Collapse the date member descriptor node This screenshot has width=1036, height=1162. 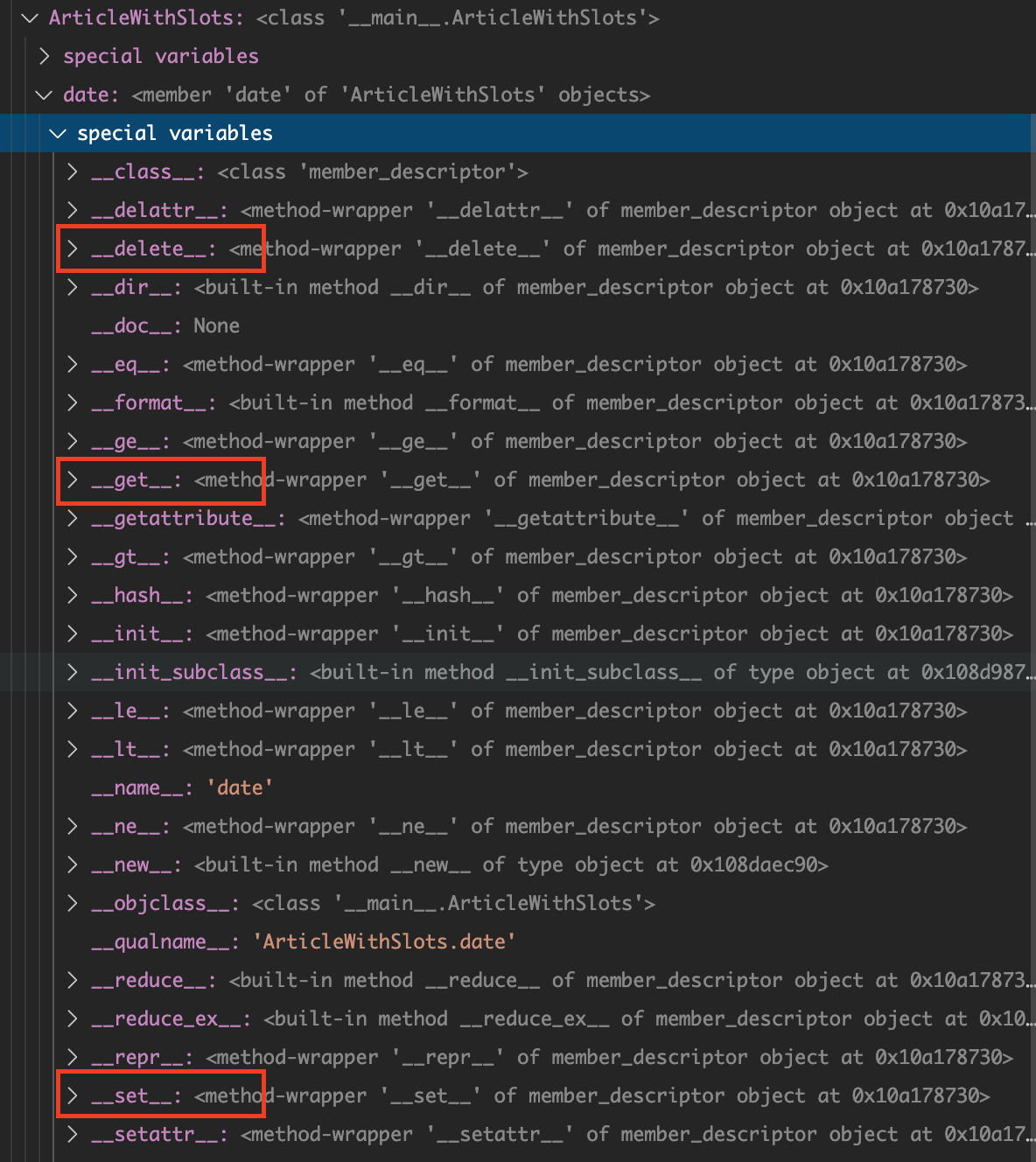45,94
